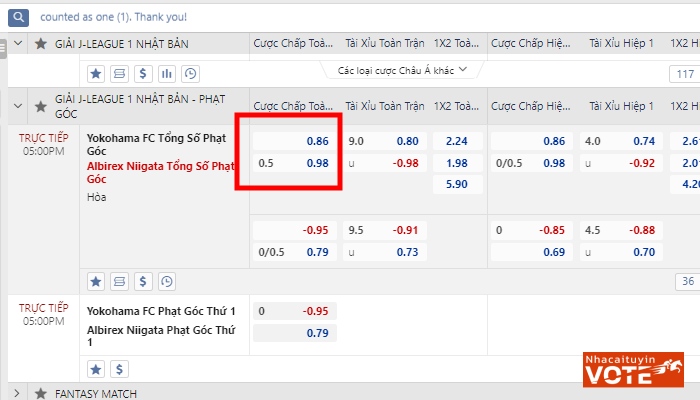This screenshot has height=400, width=700.
Task: Expand the FANTASY MATCH section chevron
Action: [17, 393]
